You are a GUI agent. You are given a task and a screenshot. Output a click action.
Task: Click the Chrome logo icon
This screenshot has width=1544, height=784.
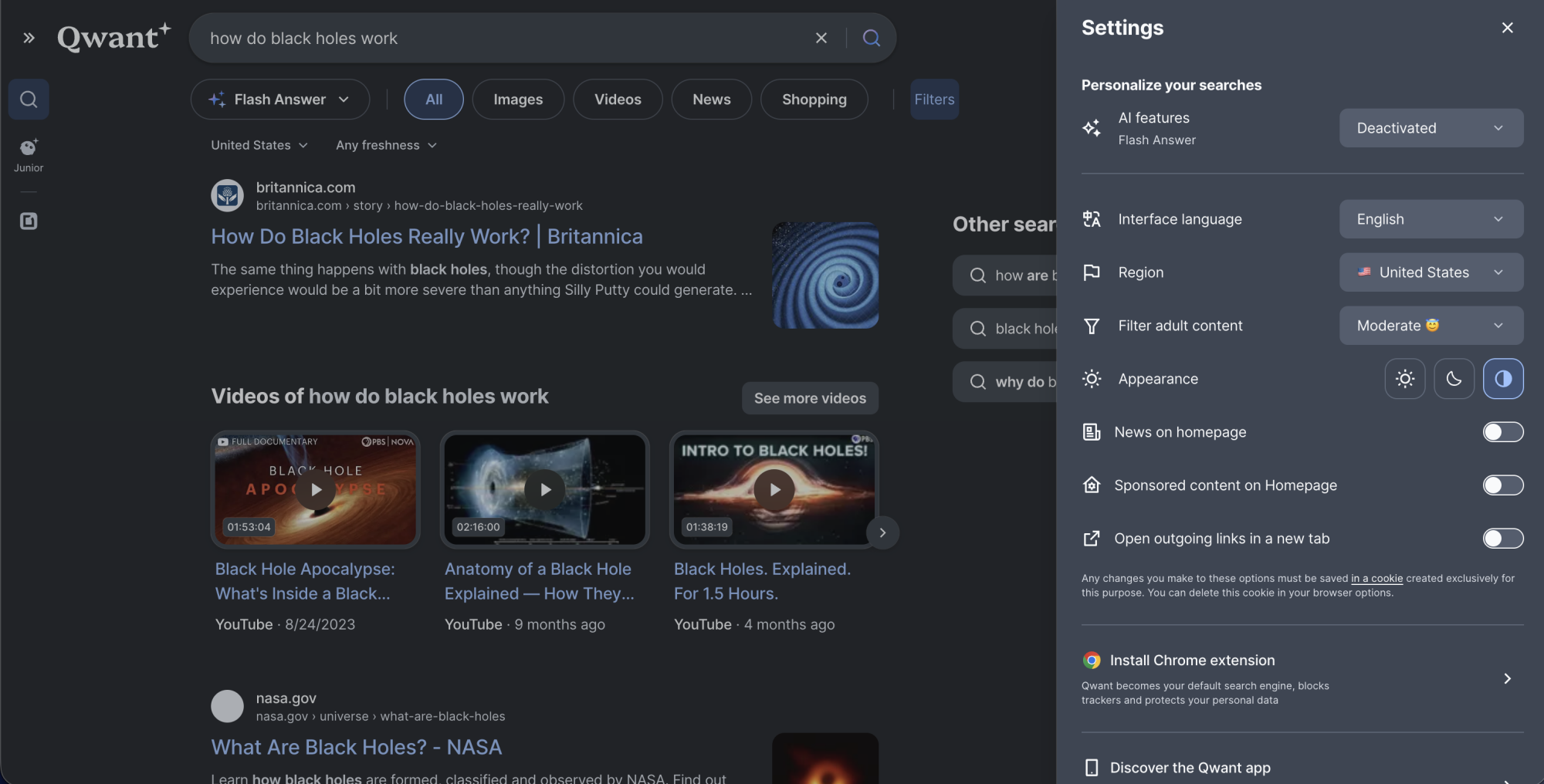tap(1092, 661)
